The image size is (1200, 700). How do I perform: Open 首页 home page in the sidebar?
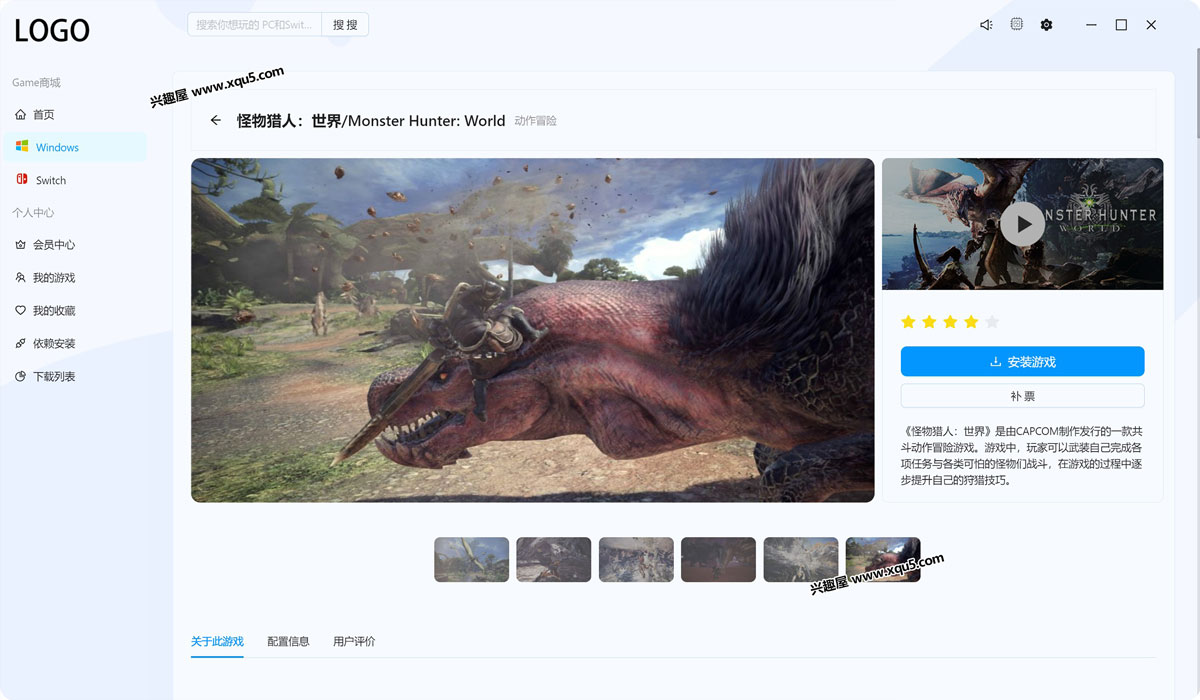pyautogui.click(x=75, y=115)
